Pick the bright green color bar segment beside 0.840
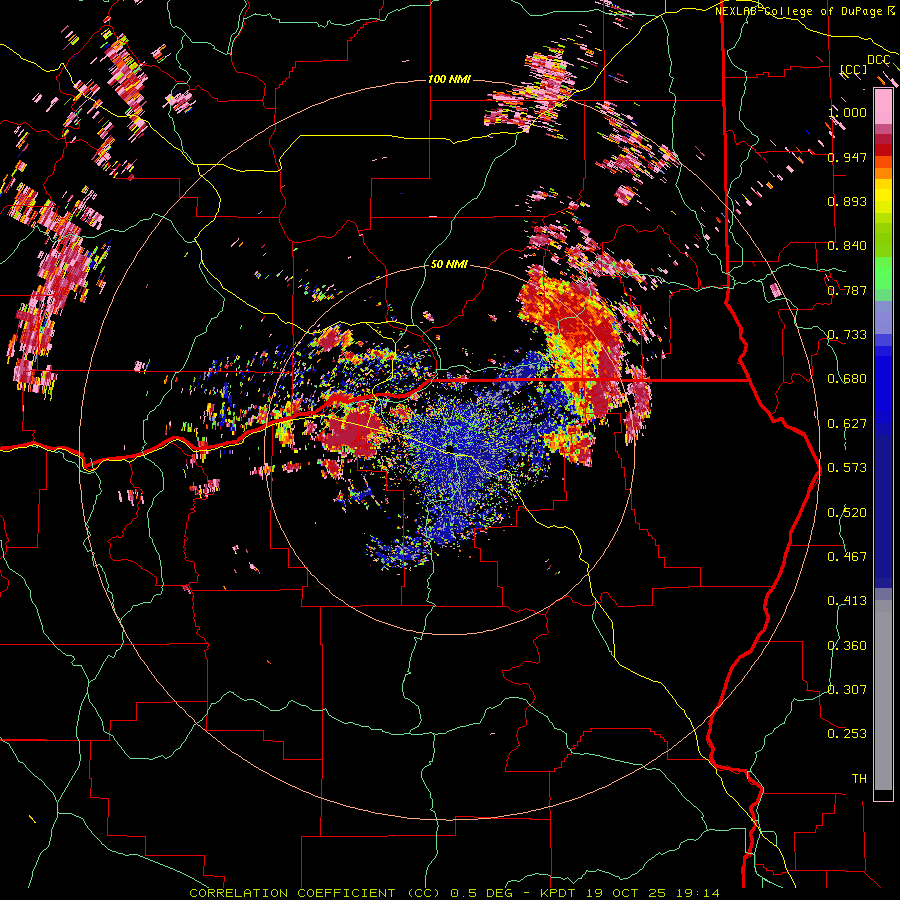 [x=883, y=246]
